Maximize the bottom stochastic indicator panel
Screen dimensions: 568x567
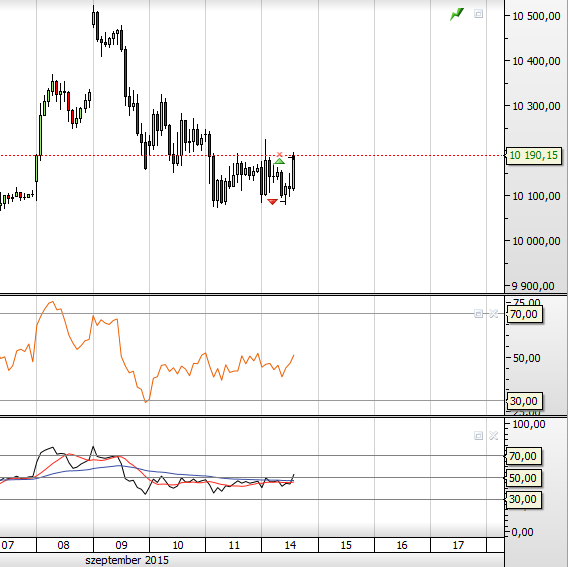coord(479,435)
